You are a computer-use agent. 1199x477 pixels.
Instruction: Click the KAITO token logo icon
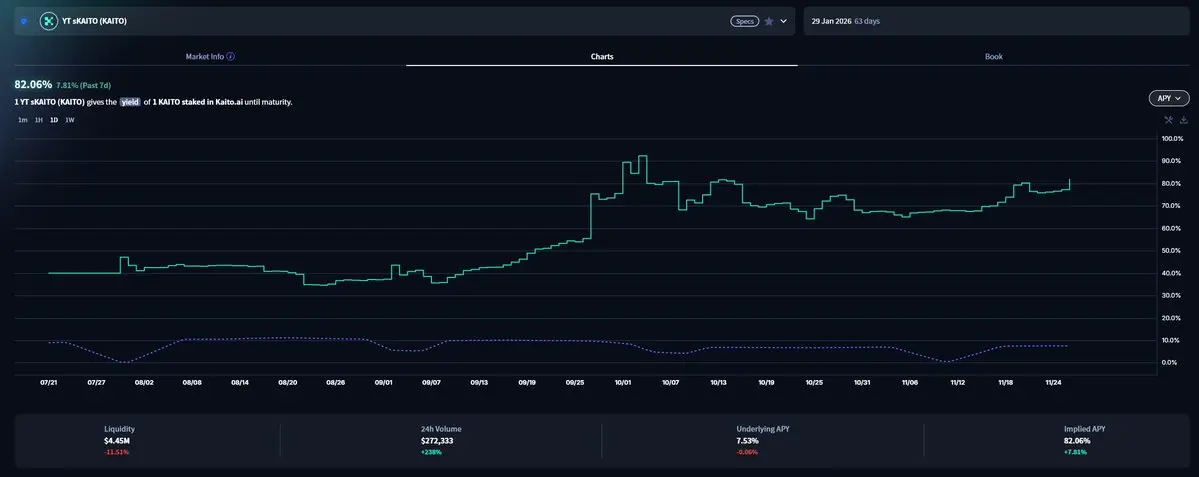(x=49, y=21)
